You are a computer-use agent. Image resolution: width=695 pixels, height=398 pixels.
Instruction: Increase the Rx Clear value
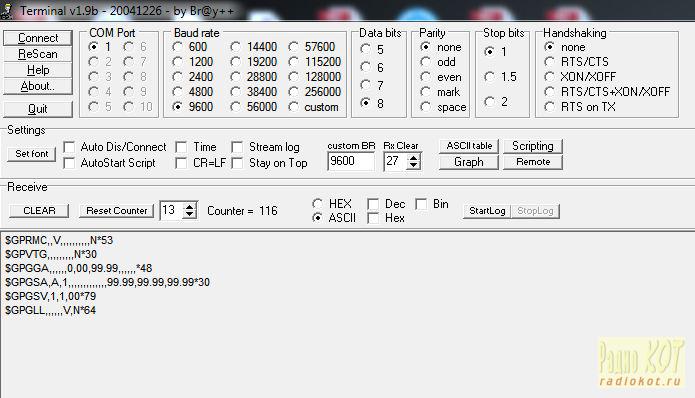tap(413, 158)
